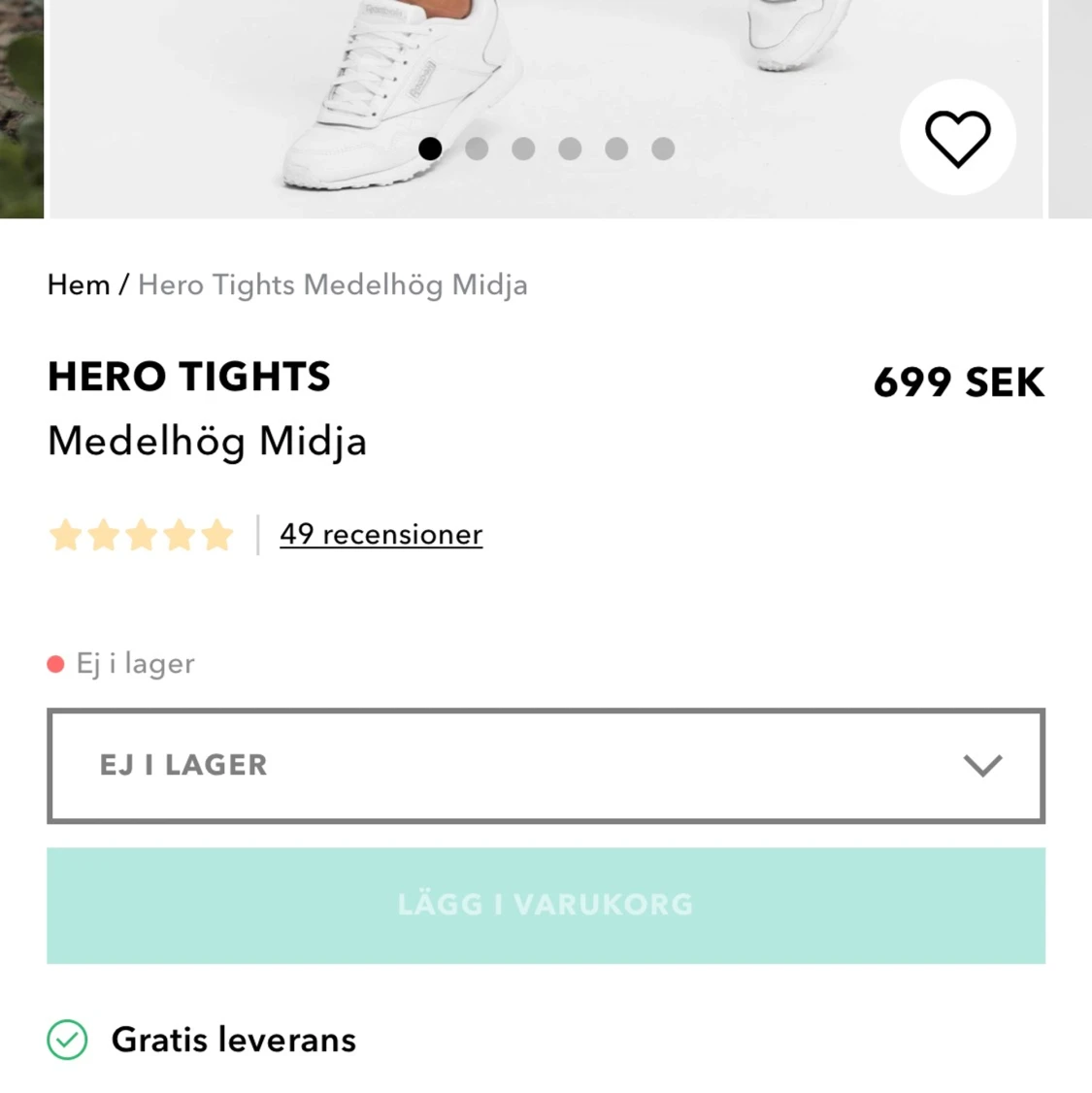The height and width of the screenshot is (1093, 1092).
Task: Add product to wishlist with heart icon
Action: click(957, 138)
